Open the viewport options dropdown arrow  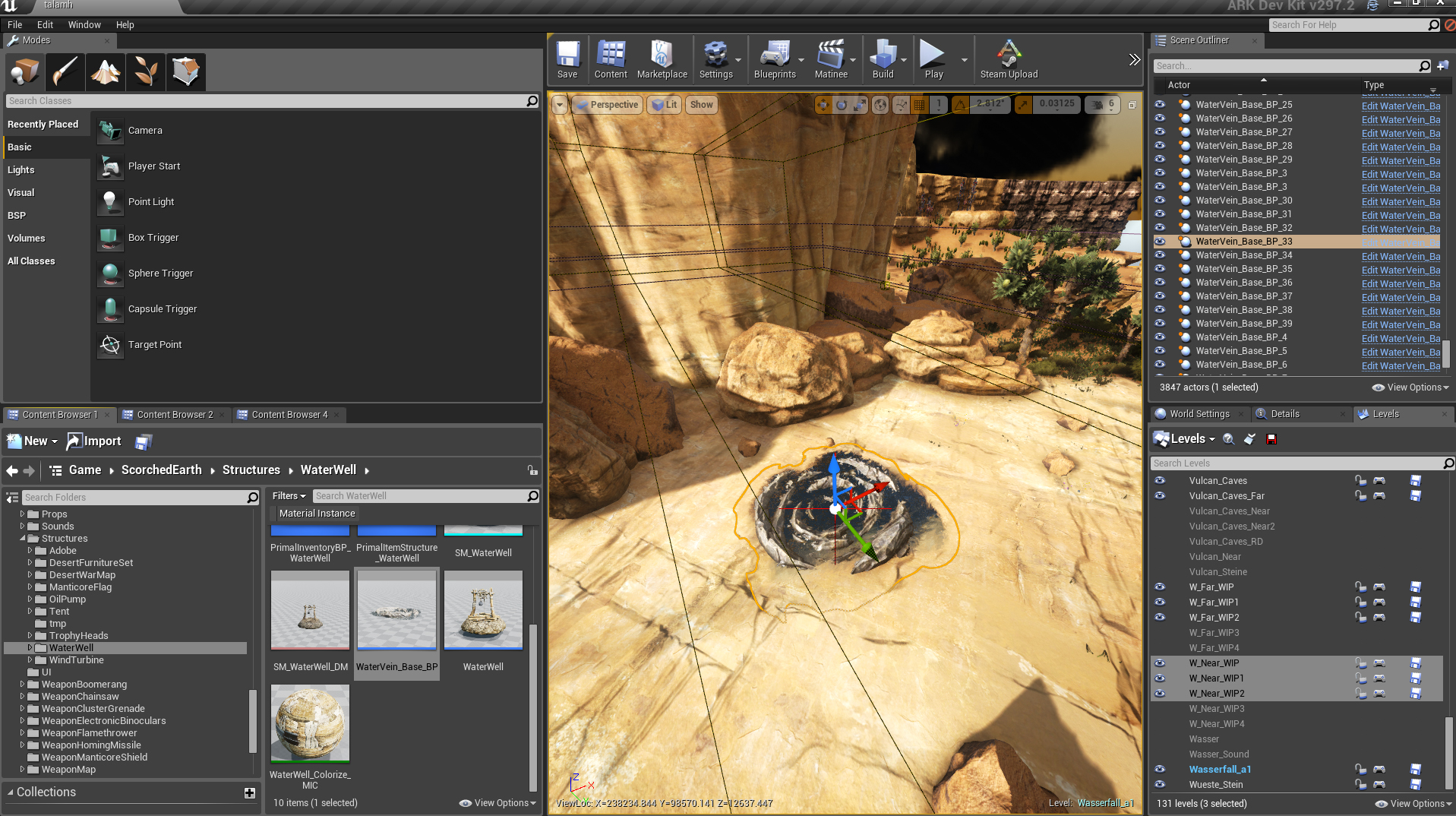[560, 105]
